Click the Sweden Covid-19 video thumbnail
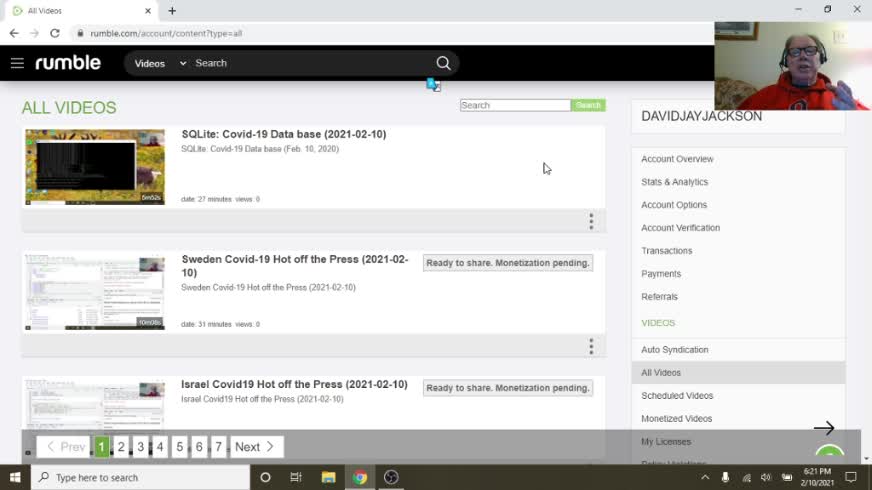 tap(95, 292)
